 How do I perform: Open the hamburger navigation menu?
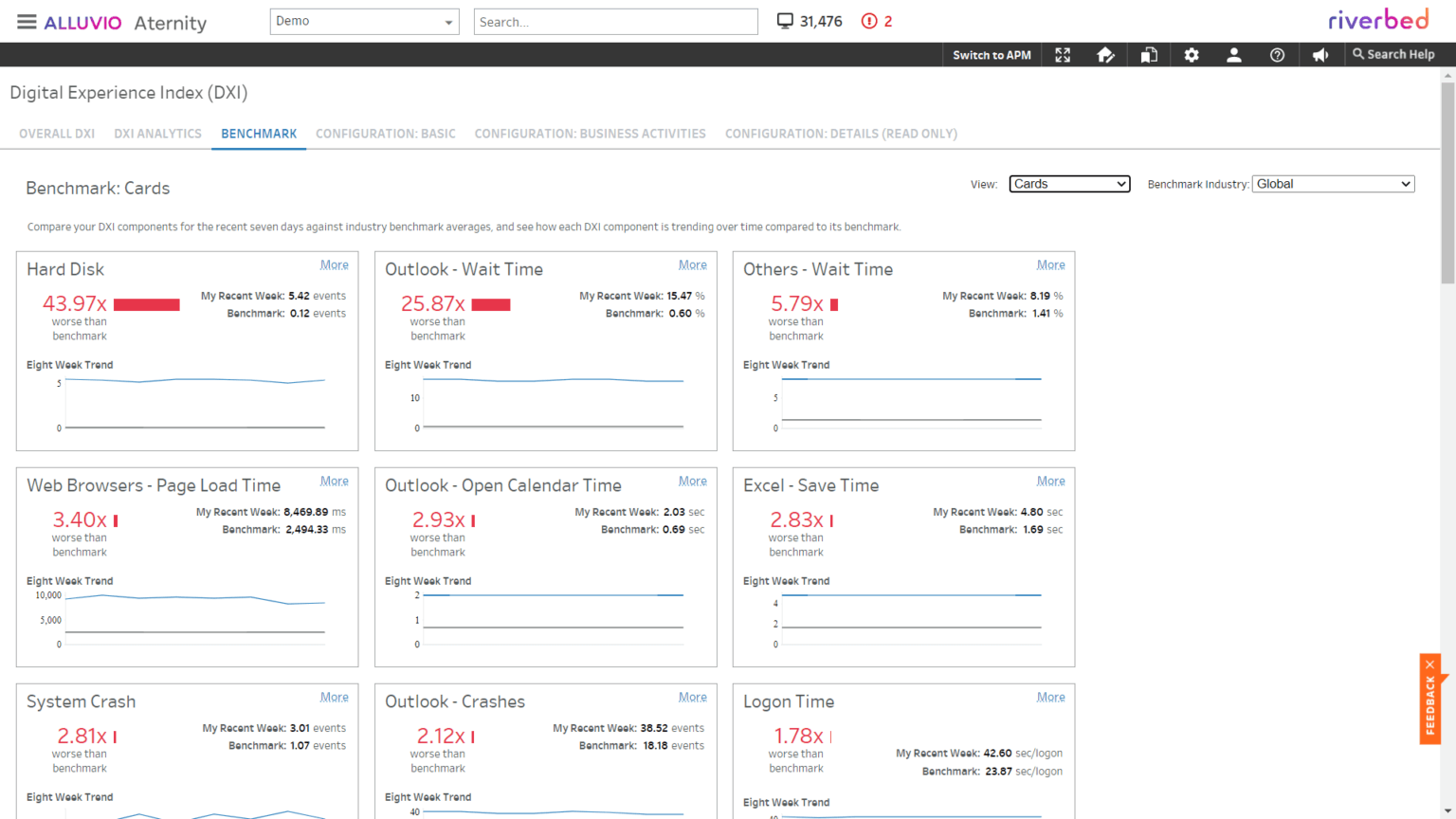pyautogui.click(x=26, y=23)
